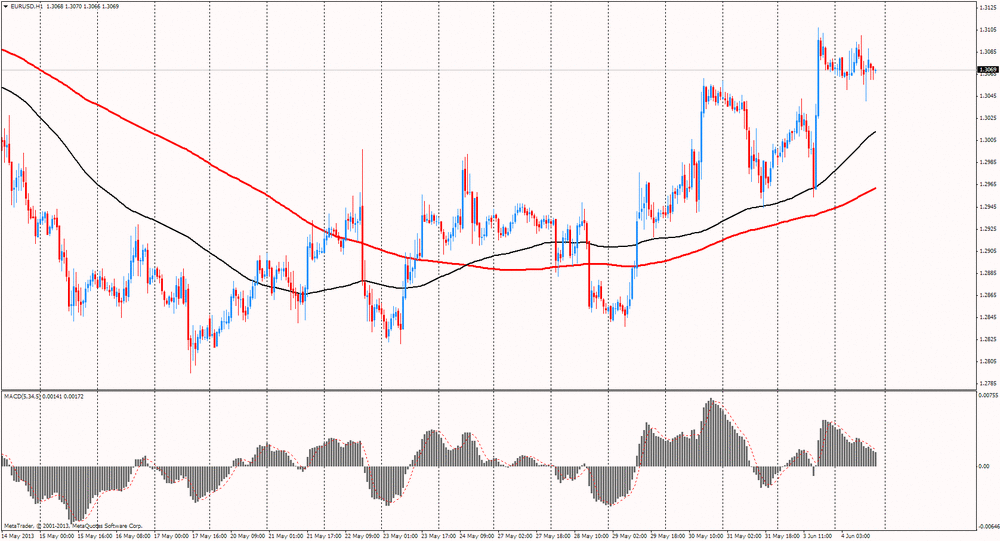Screen dimensions: 1000x541
Task: Click the EURUSD,H1 chart title arrow
Action: coord(6,6)
